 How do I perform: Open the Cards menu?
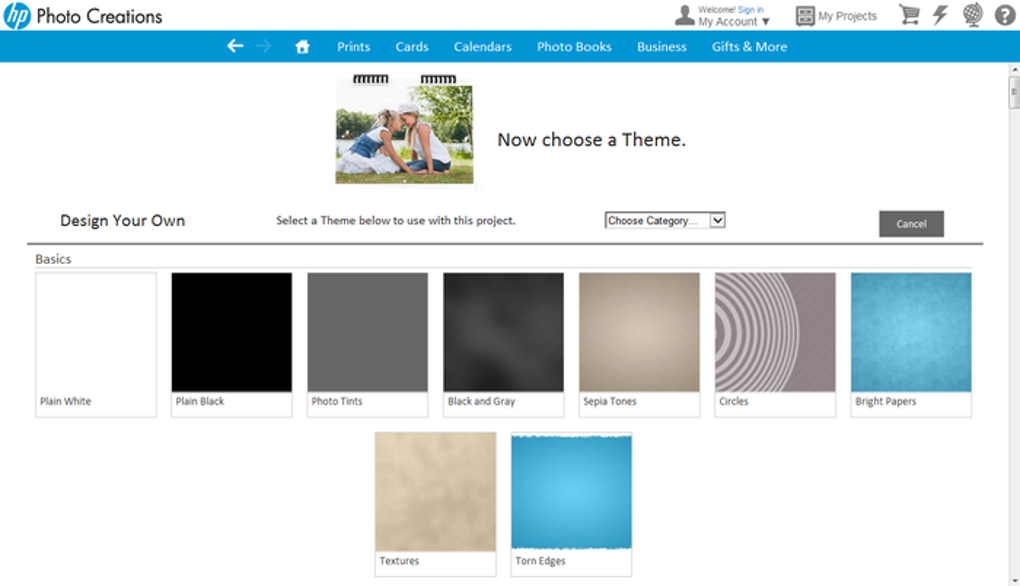click(x=412, y=47)
